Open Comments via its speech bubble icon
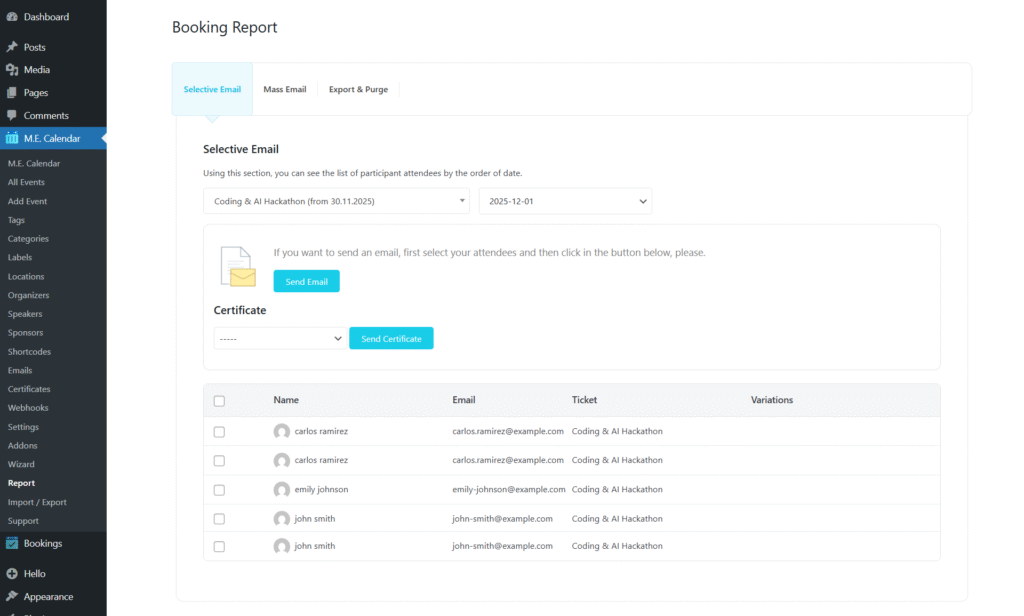The width and height of the screenshot is (1024, 616). coord(14,115)
